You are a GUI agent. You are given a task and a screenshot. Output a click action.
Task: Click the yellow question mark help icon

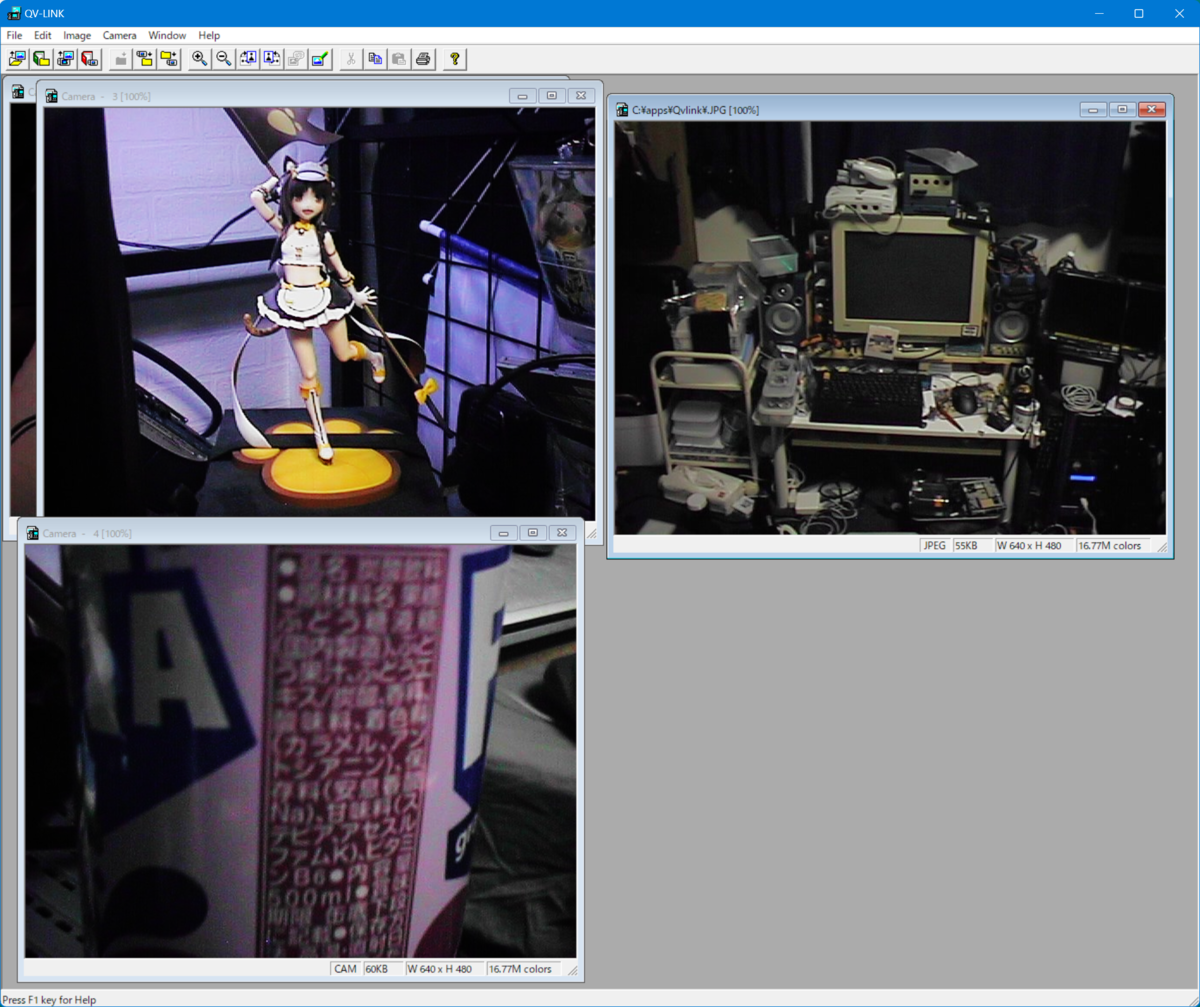455,59
